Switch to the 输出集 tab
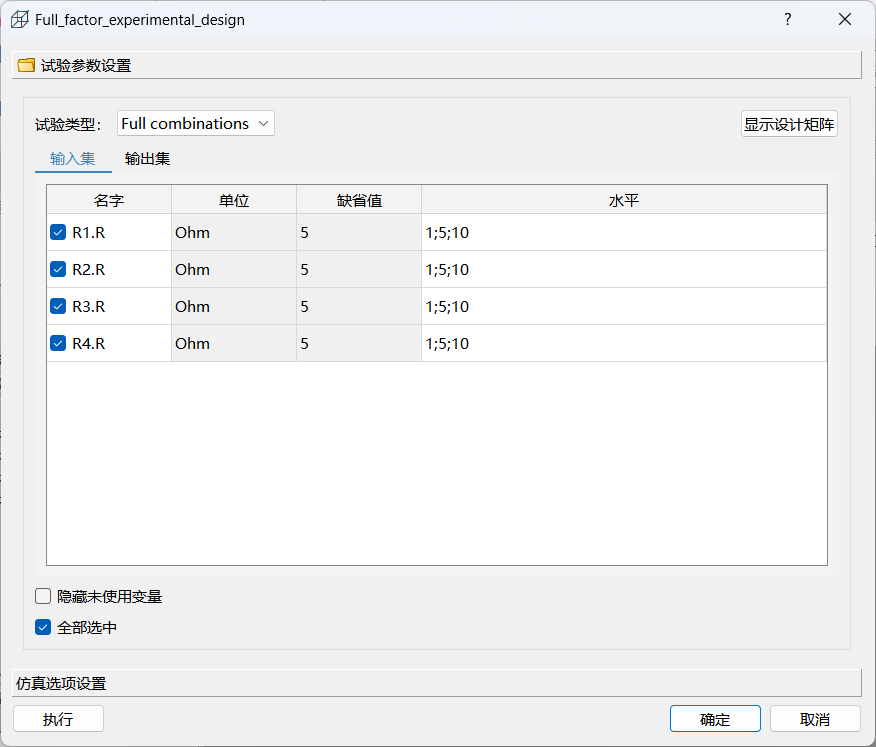This screenshot has height=747, width=876. pyautogui.click(x=147, y=159)
